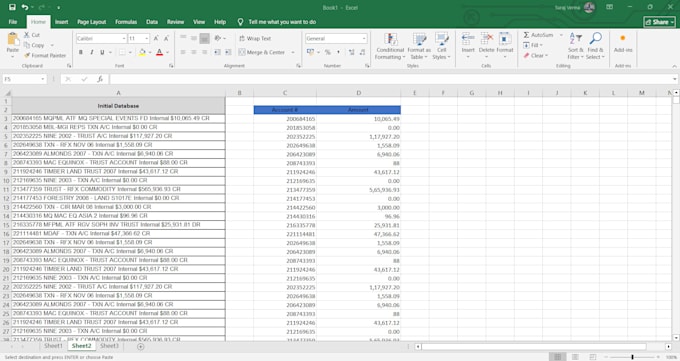Click the Add-ins icon

coord(623,39)
